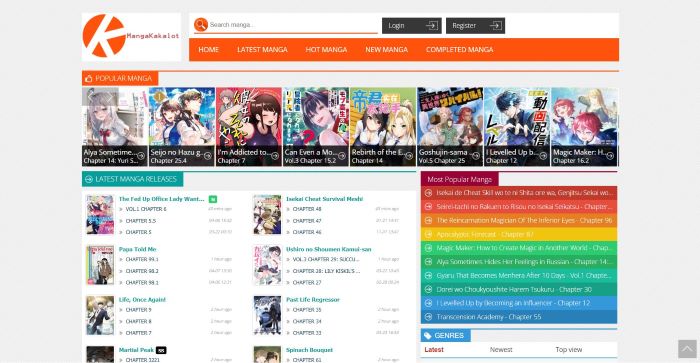Select the Newest genre tab
Image resolution: width=700 pixels, height=363 pixels.
tap(501, 350)
